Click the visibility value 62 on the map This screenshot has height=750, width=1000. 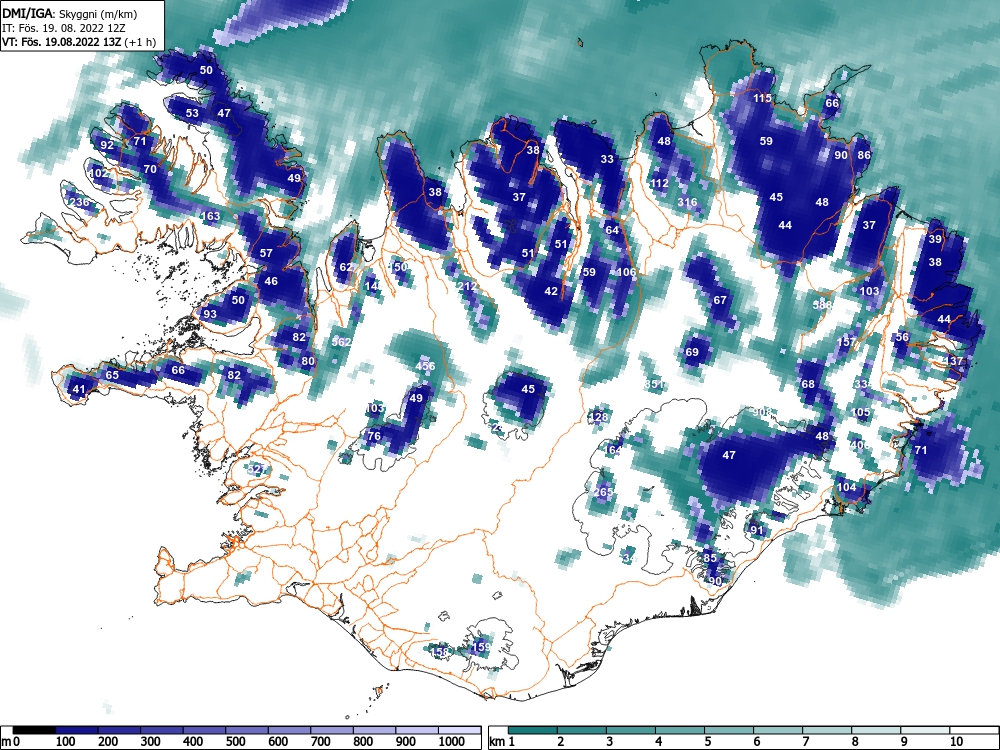click(x=346, y=267)
